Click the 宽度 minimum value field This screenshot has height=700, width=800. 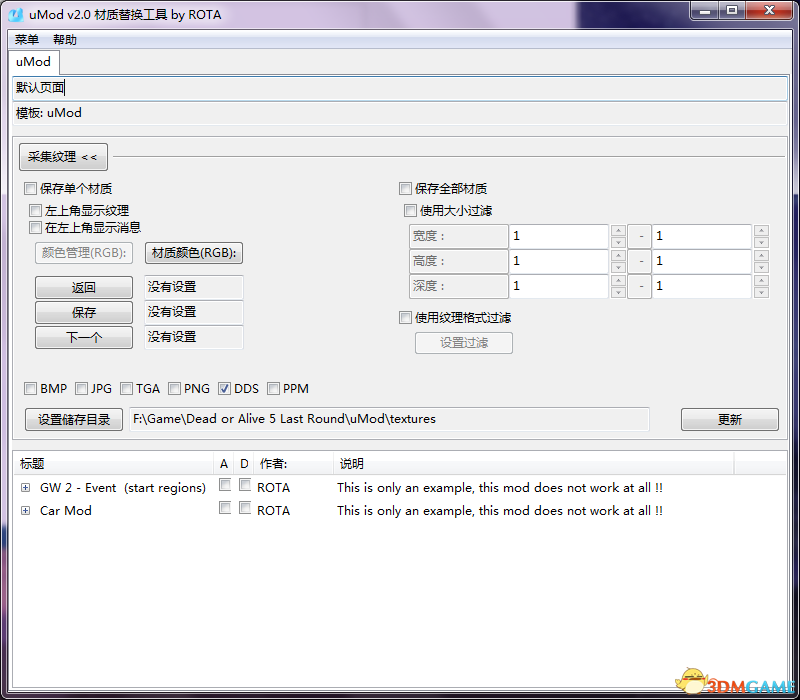point(559,236)
